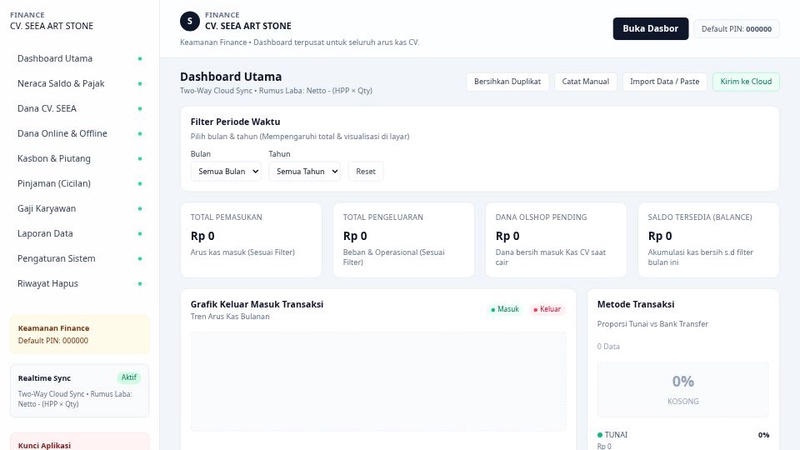View Laporan Data section
The image size is (800, 450).
click(x=80, y=234)
